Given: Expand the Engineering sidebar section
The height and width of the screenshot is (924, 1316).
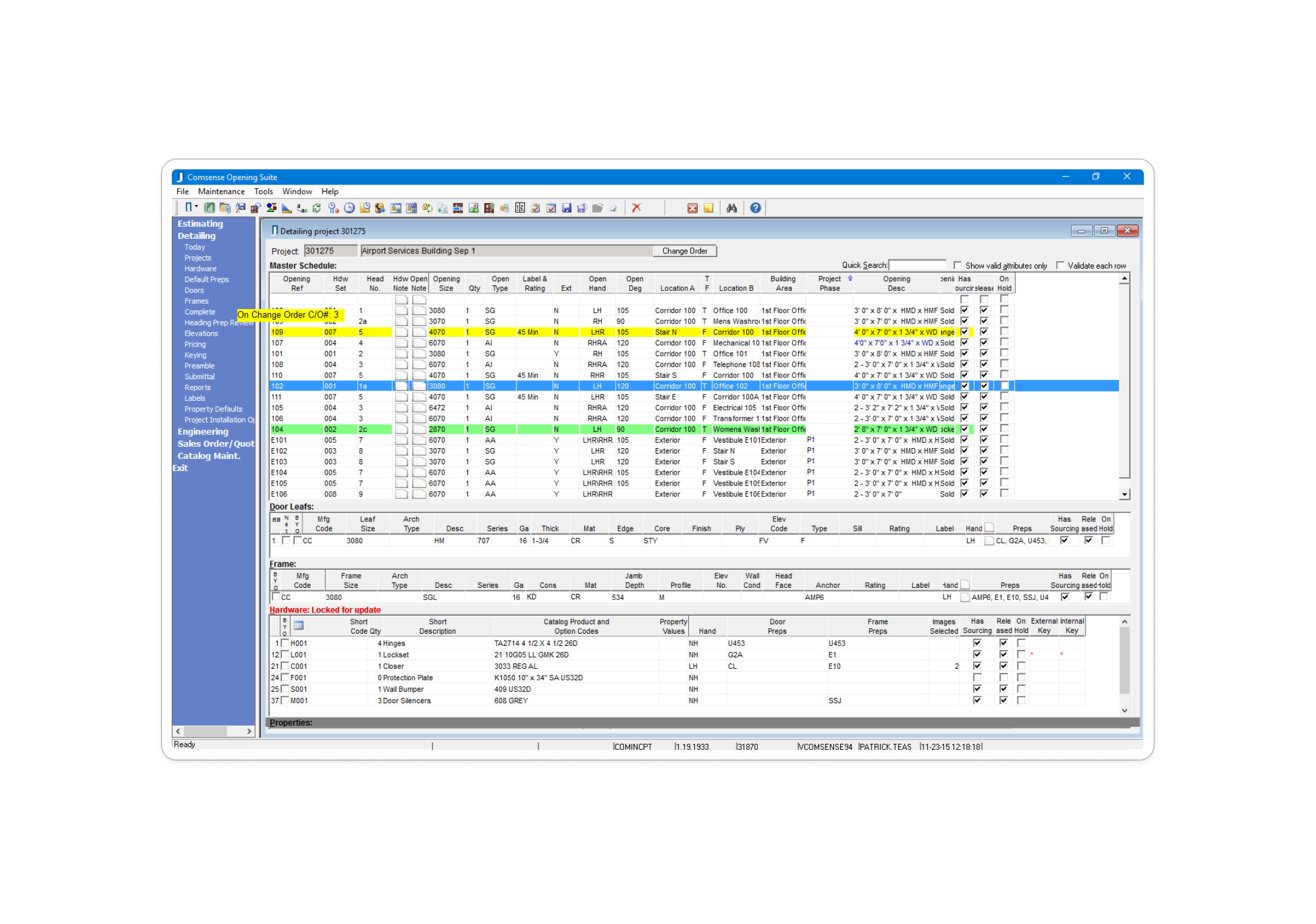Looking at the screenshot, I should tap(203, 432).
